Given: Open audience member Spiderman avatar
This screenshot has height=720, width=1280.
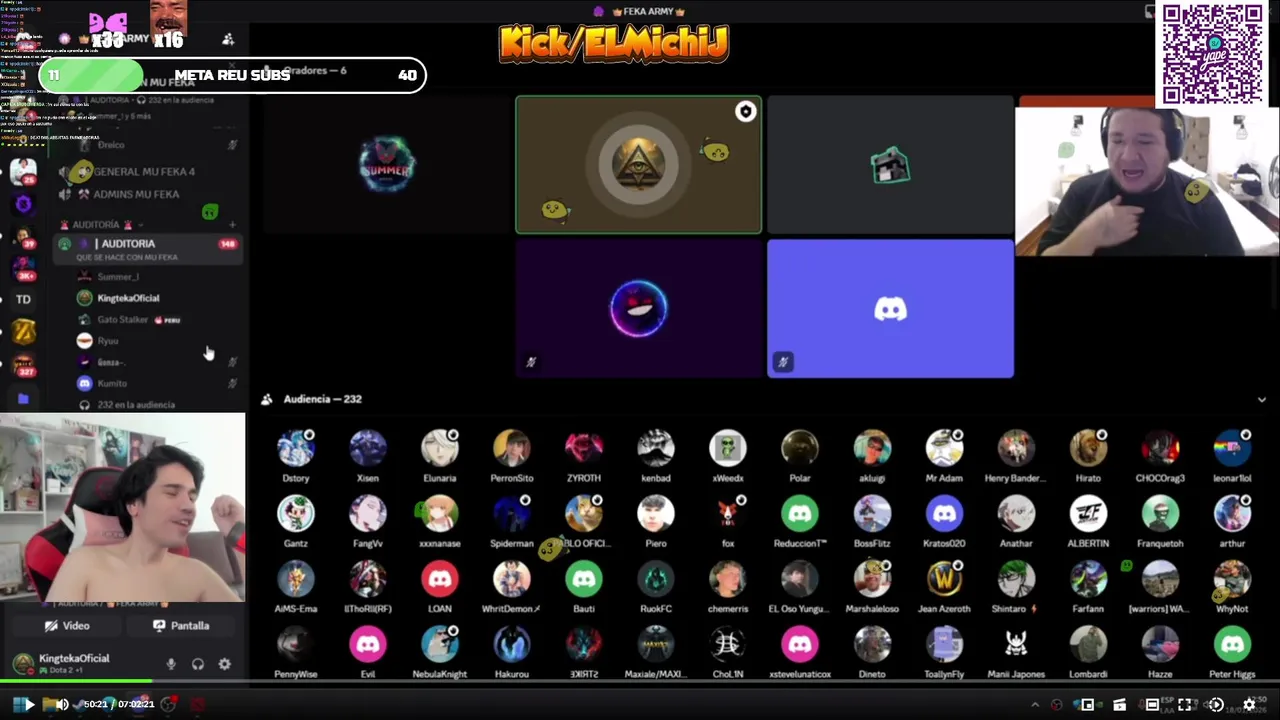Looking at the screenshot, I should pyautogui.click(x=512, y=514).
